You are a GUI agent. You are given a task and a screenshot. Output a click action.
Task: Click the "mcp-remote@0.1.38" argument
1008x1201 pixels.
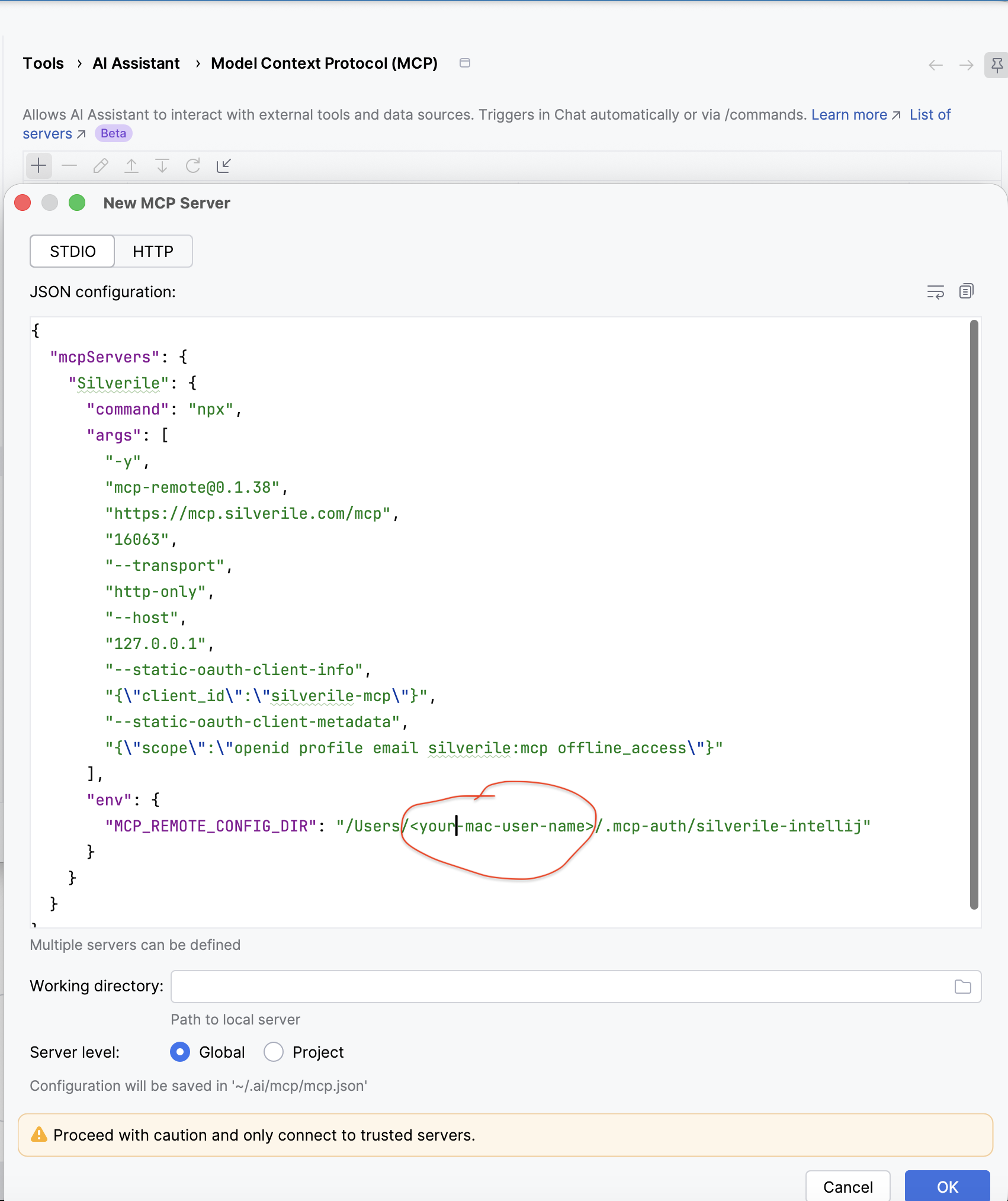click(192, 487)
